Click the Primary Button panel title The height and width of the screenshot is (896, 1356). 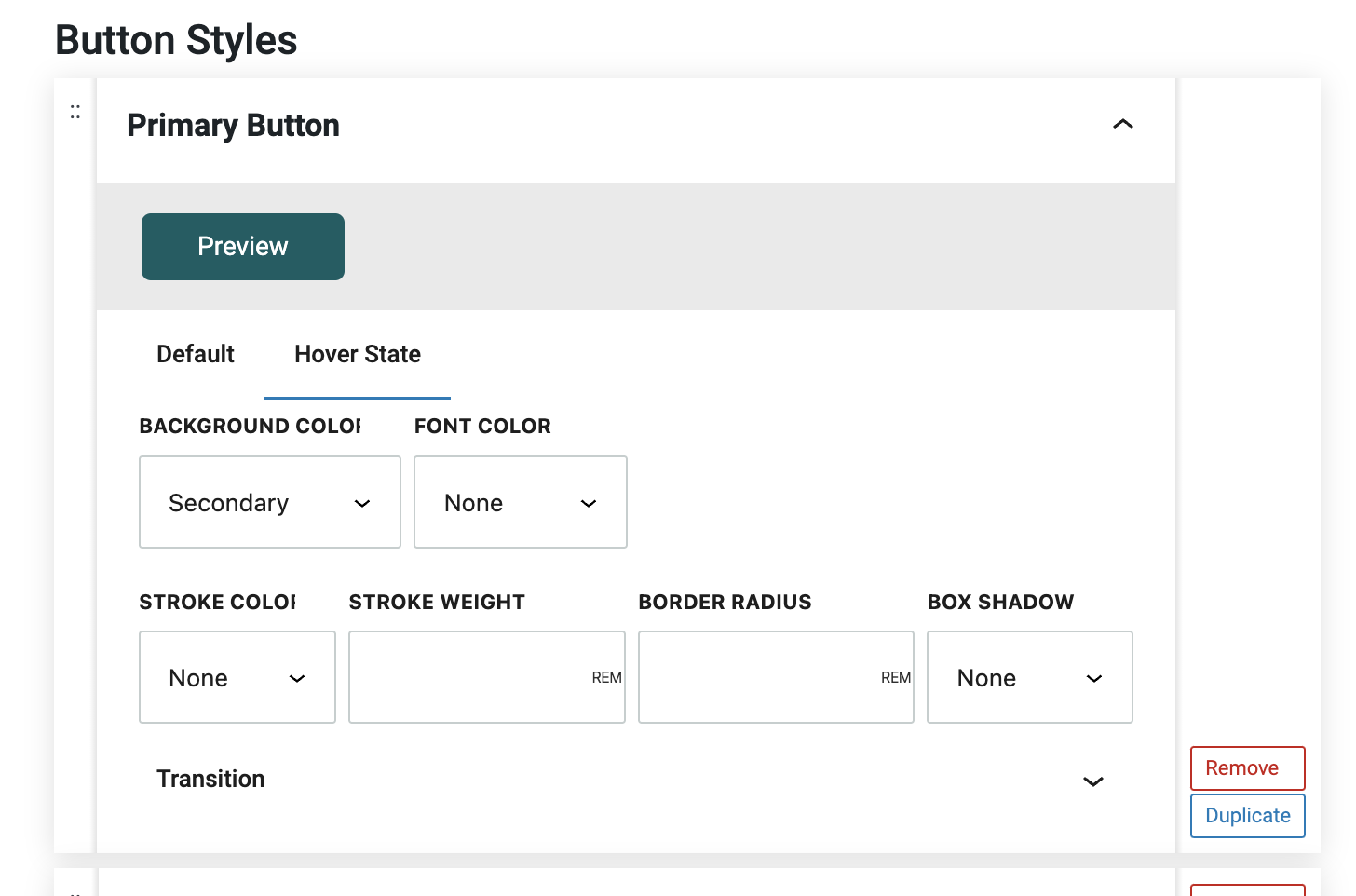tap(233, 126)
